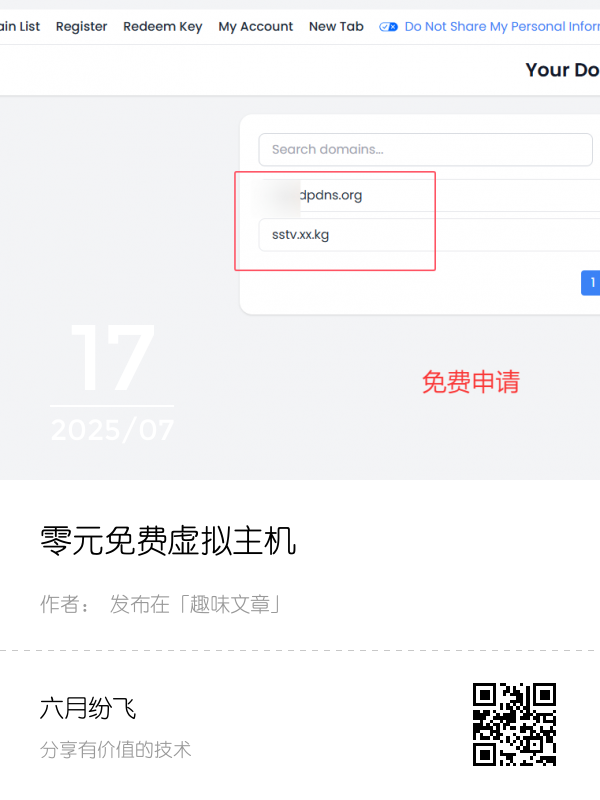
Task: Click the 2025/07 date label
Action: (112, 430)
